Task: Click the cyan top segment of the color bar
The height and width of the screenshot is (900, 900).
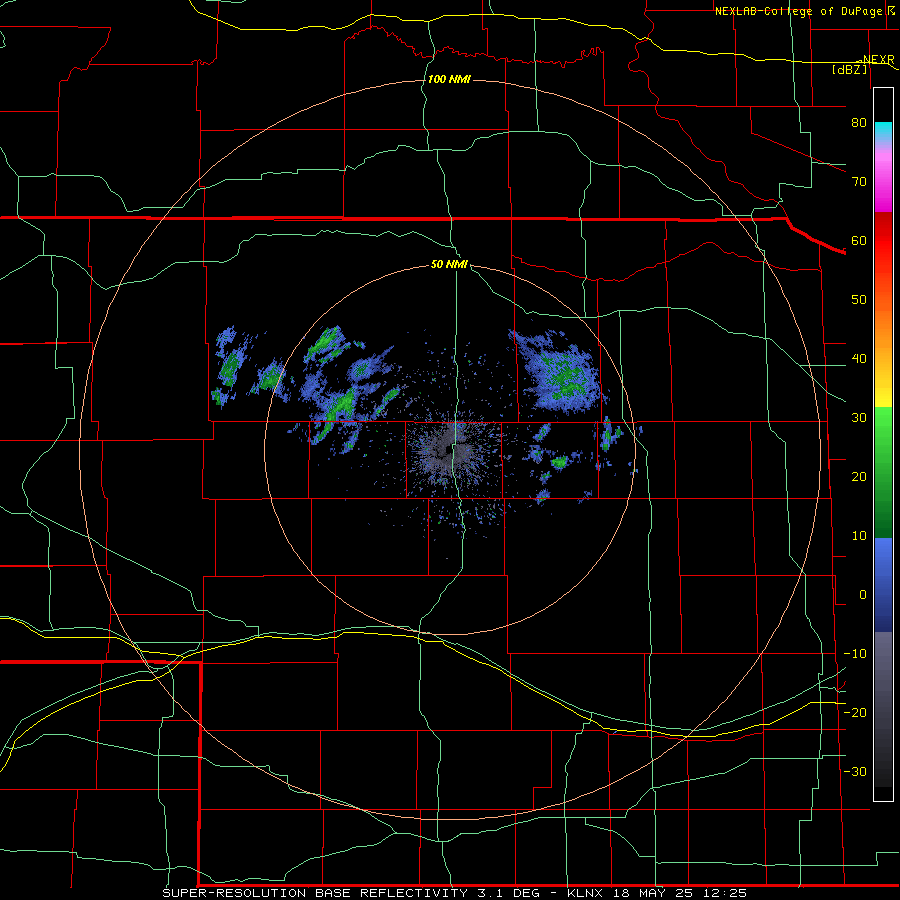Action: [883, 132]
